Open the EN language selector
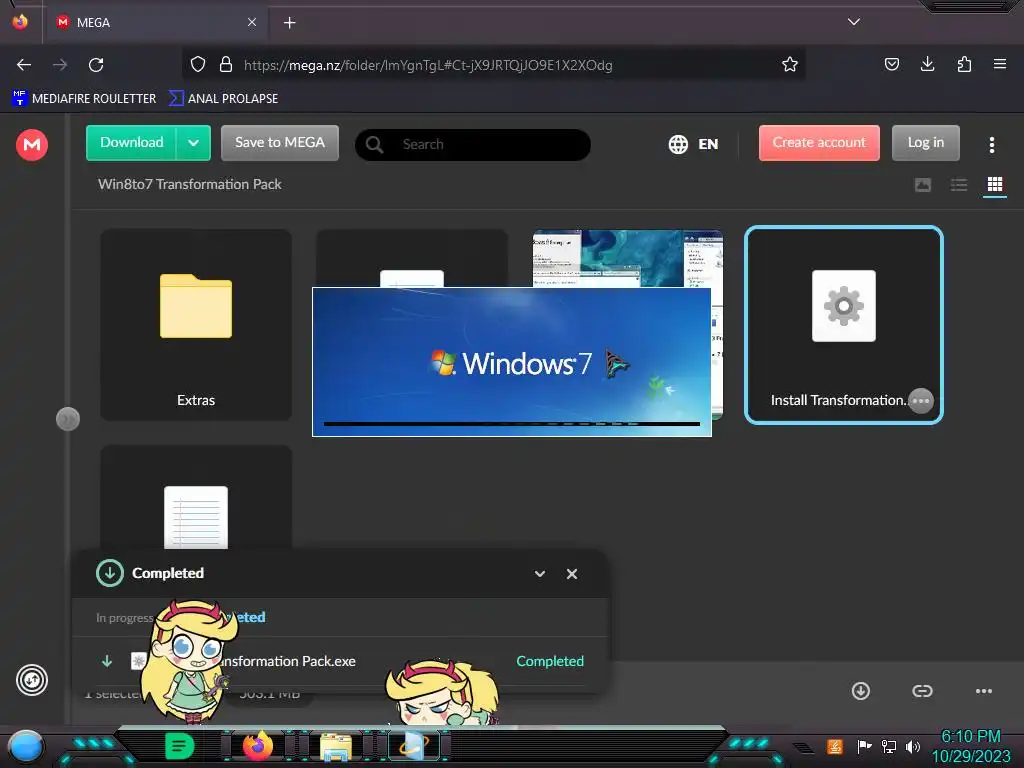Viewport: 1024px width, 768px height. tap(694, 144)
